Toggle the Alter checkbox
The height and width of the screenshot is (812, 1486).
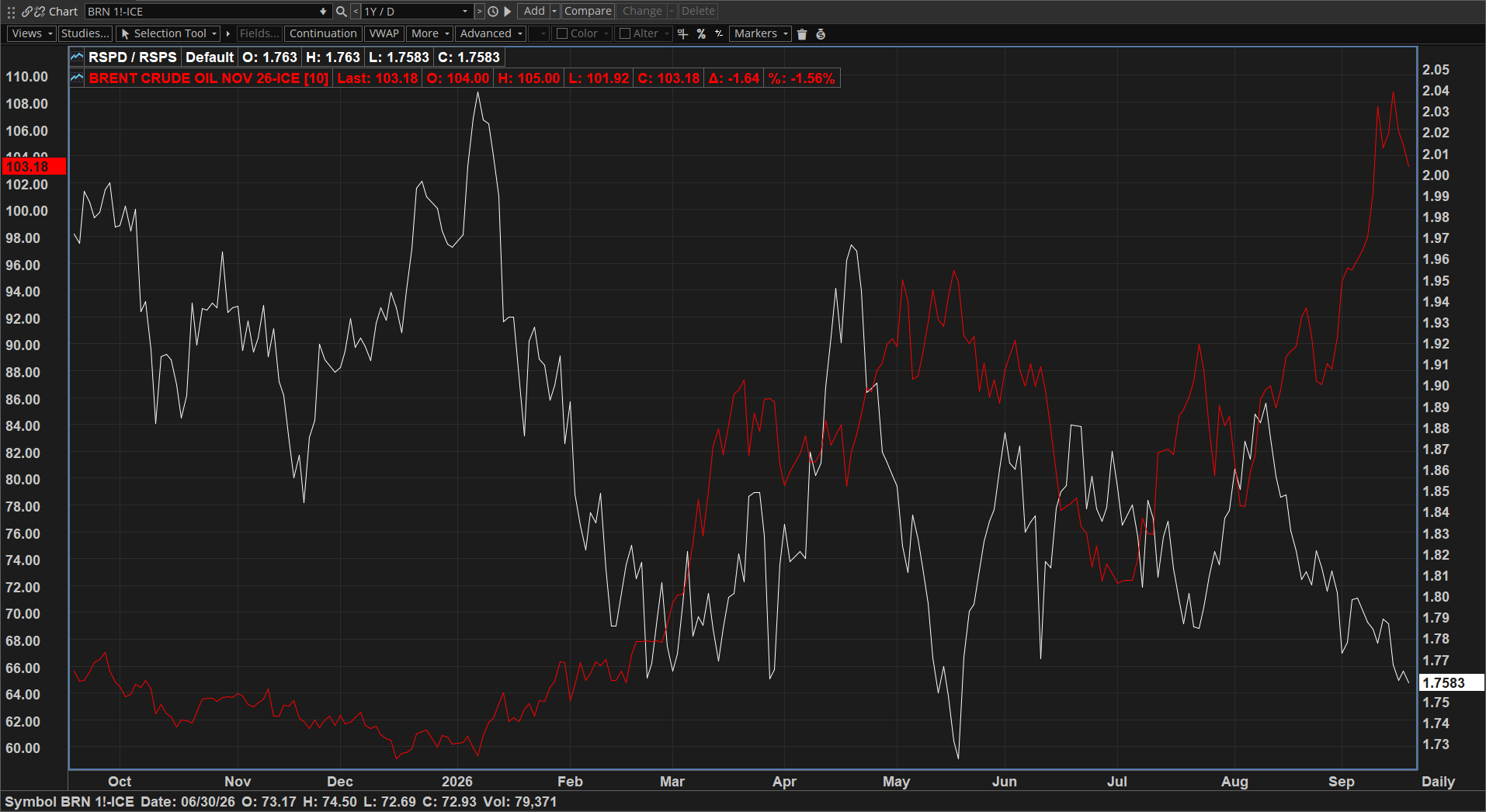point(625,33)
